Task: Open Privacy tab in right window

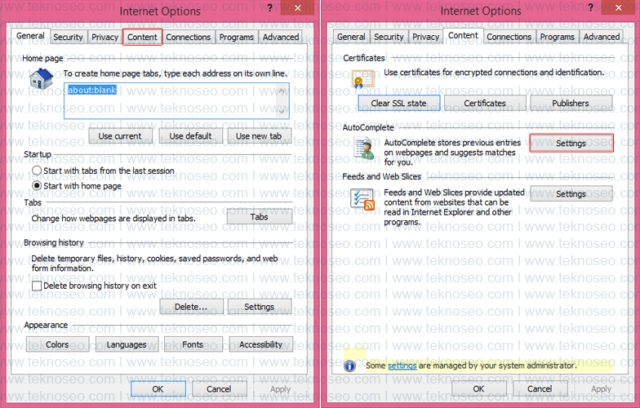Action: [x=425, y=37]
